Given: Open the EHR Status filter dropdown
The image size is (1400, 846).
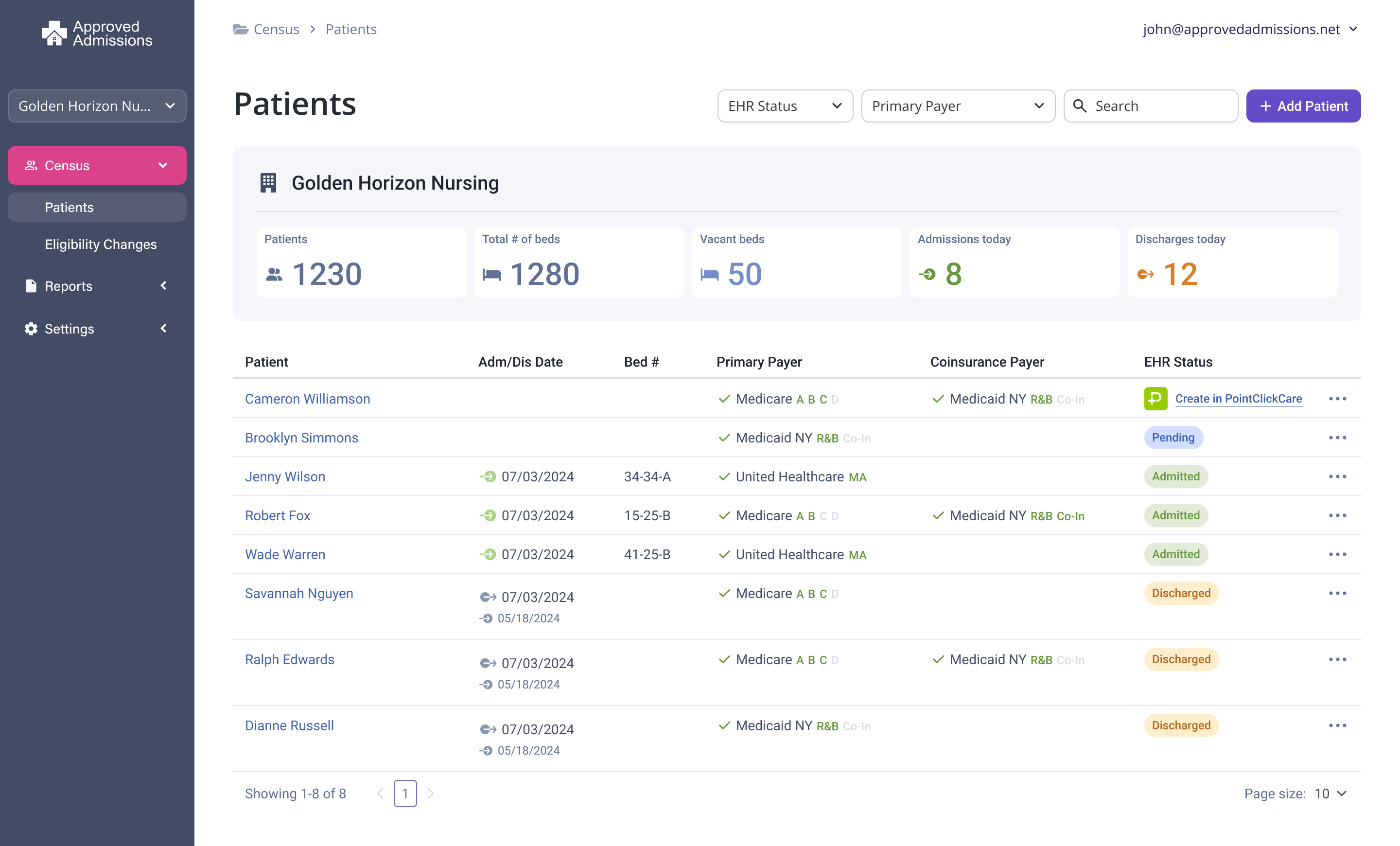Looking at the screenshot, I should click(x=785, y=106).
